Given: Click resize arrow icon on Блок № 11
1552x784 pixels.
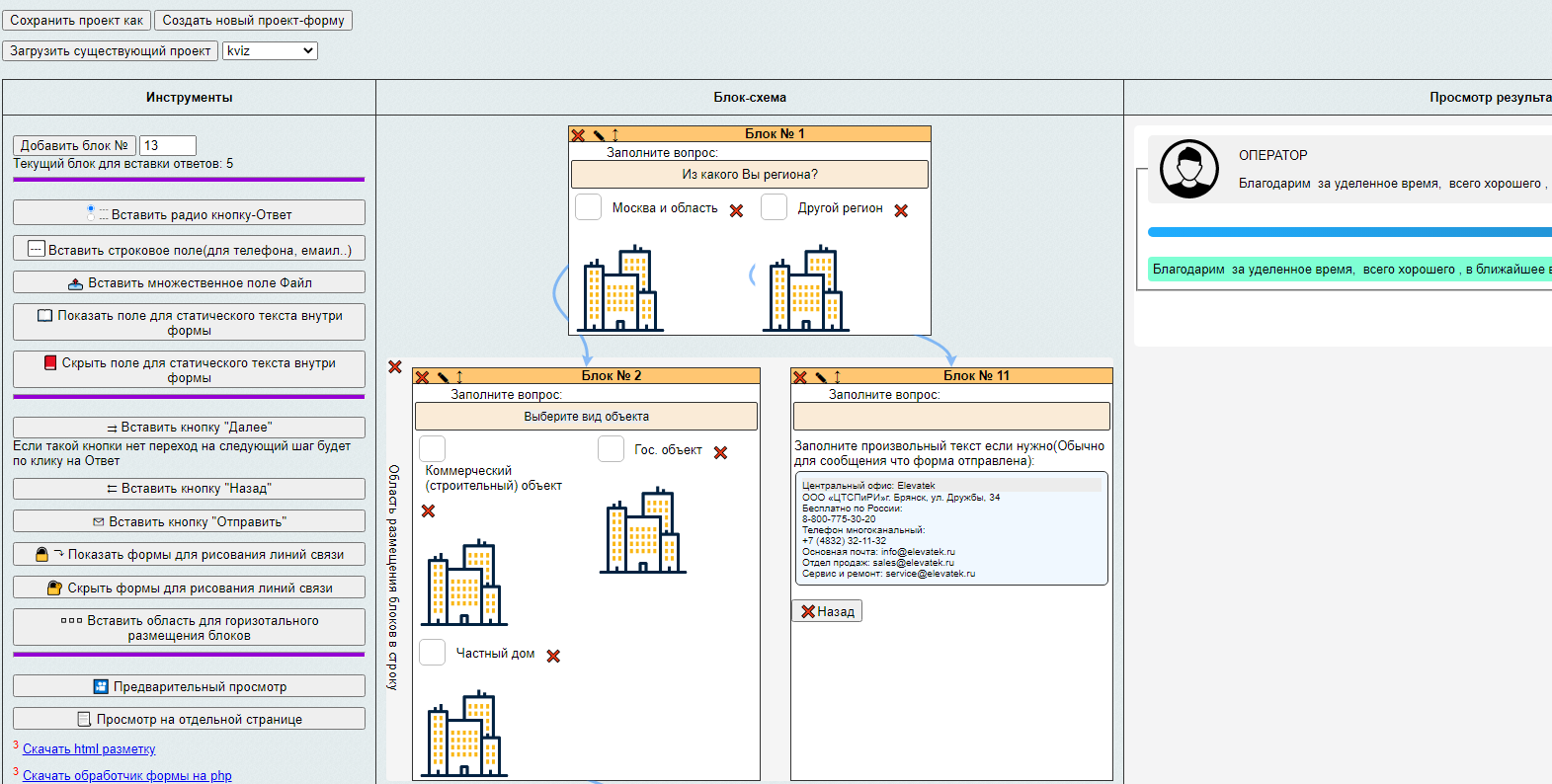Looking at the screenshot, I should 837,377.
